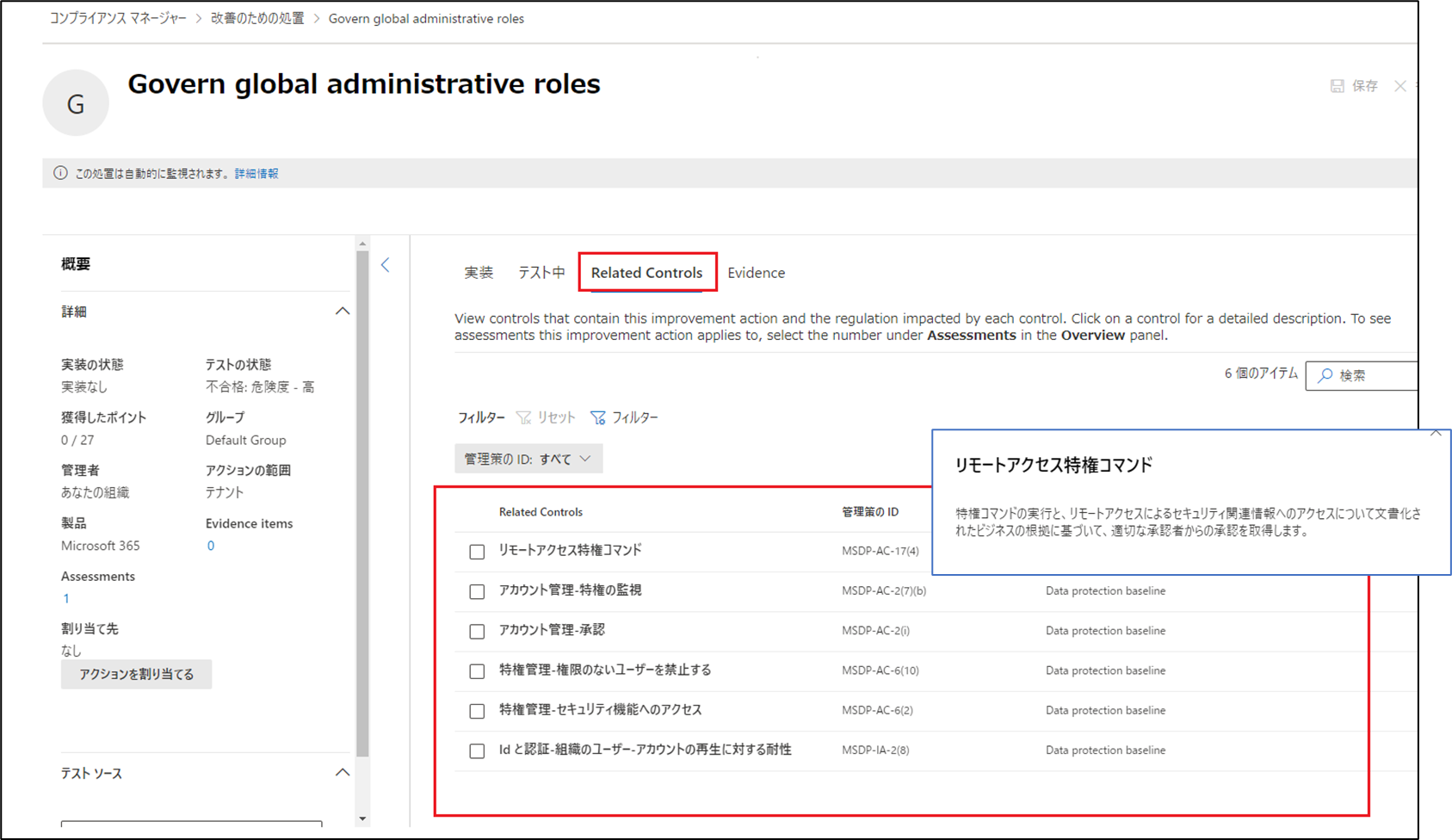This screenshot has height=840, width=1452.
Task: Collapse the テスト ソース section chevron
Action: click(x=343, y=772)
